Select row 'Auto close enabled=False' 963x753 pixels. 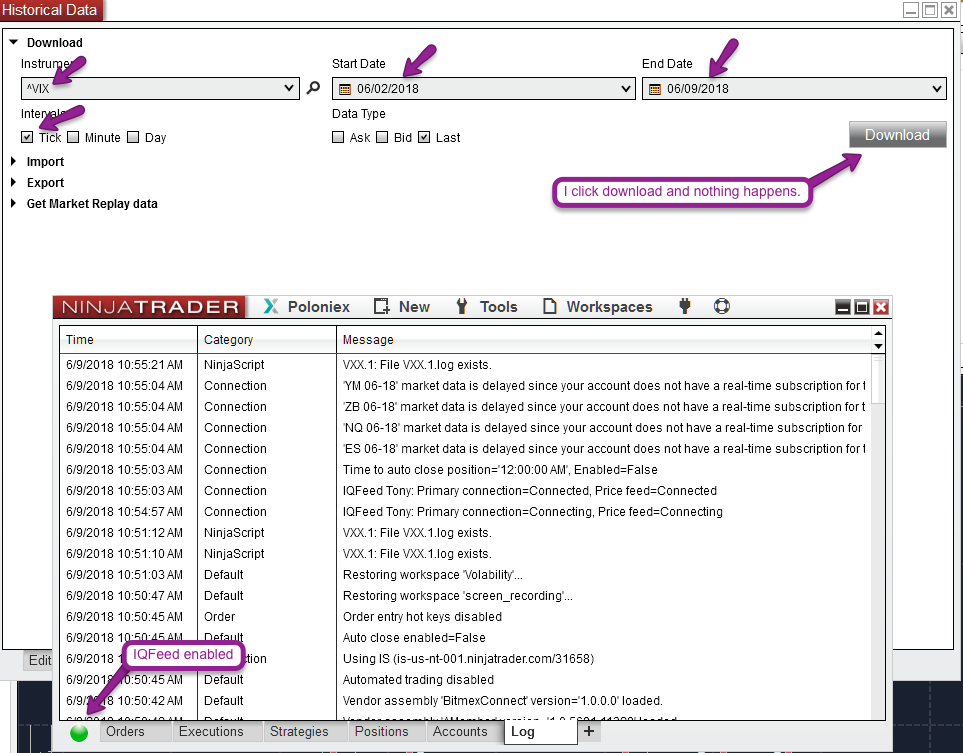pyautogui.click(x=466, y=638)
